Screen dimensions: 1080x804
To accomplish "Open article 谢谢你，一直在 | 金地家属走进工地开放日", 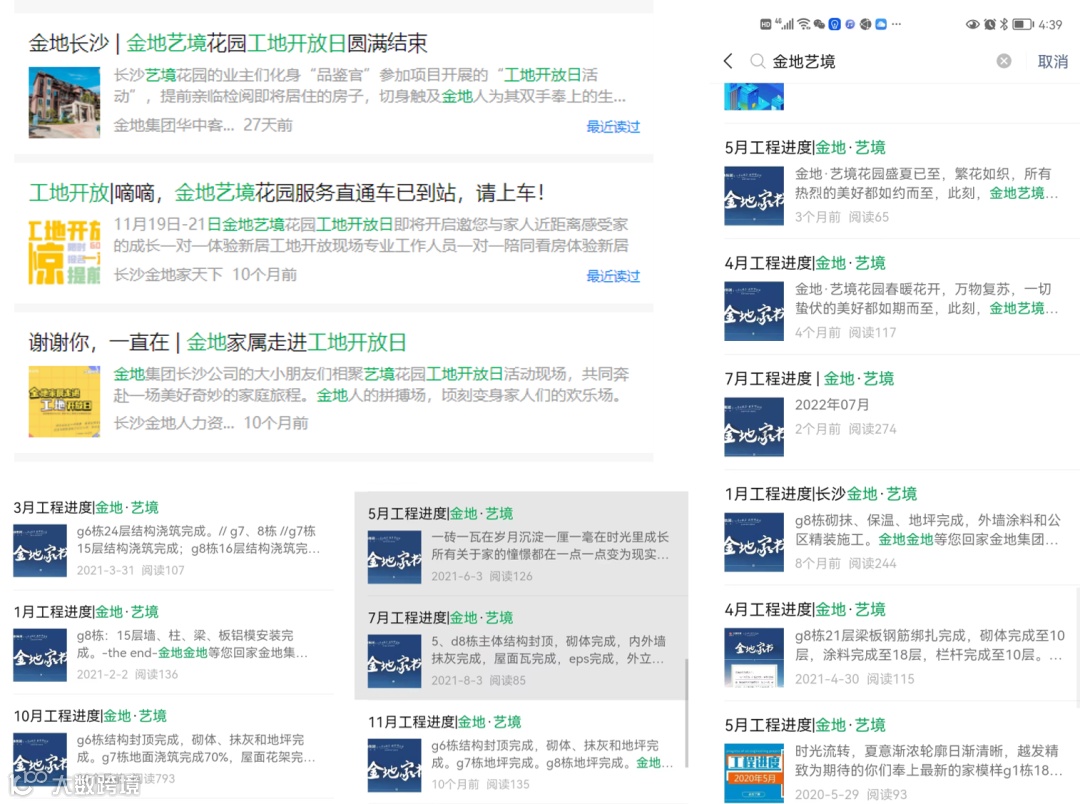I will click(218, 342).
